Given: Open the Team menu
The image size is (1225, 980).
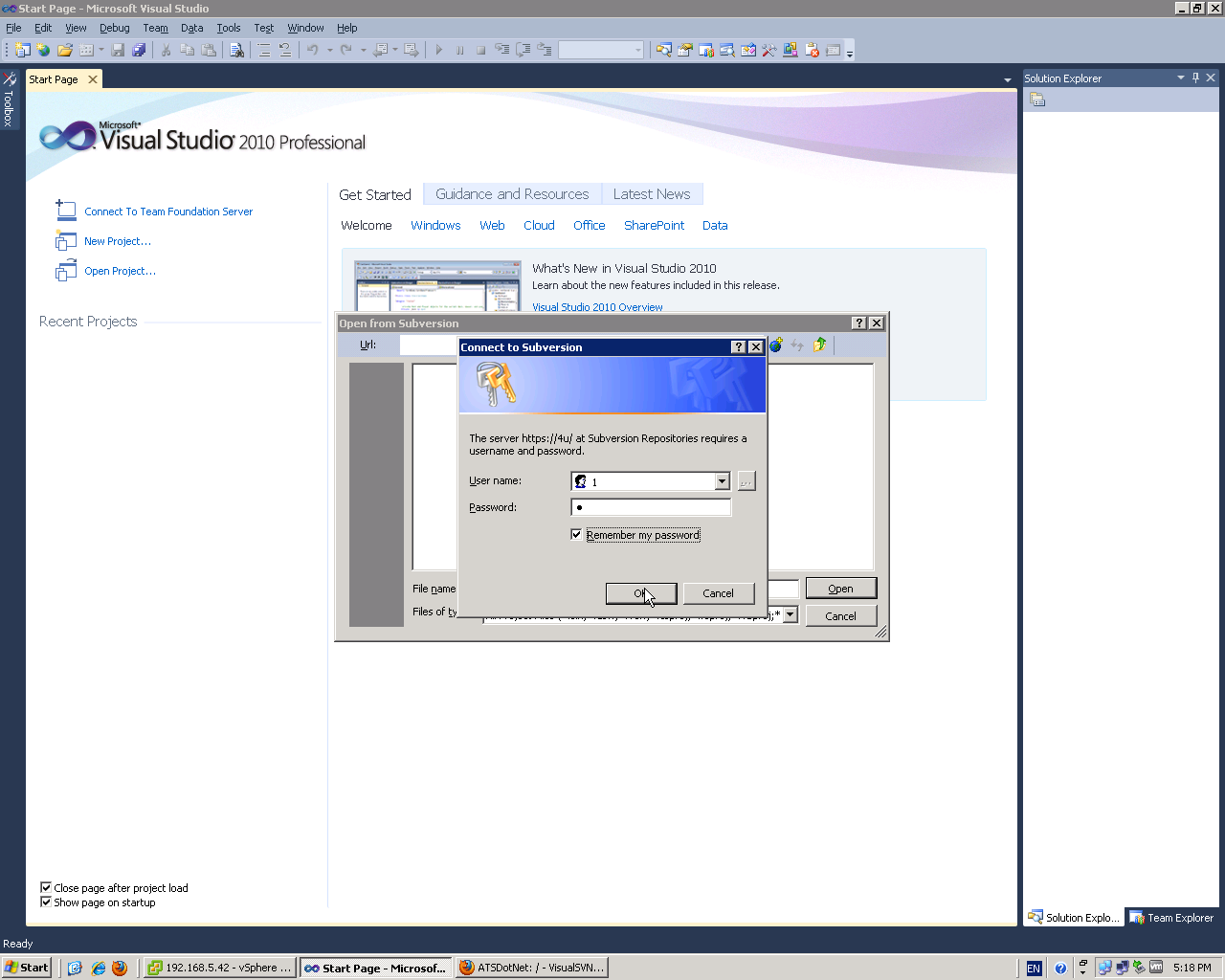Looking at the screenshot, I should point(155,28).
